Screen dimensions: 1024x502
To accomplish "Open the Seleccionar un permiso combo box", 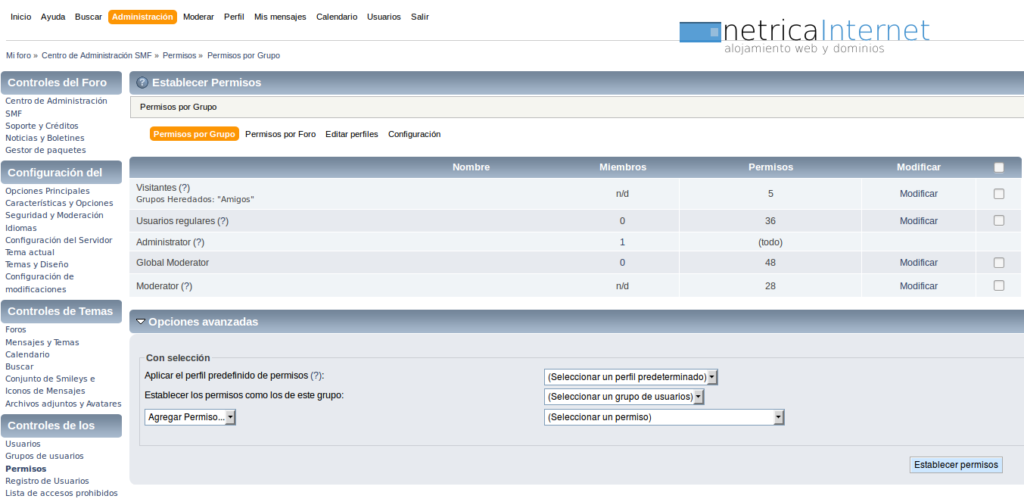I will [x=663, y=417].
